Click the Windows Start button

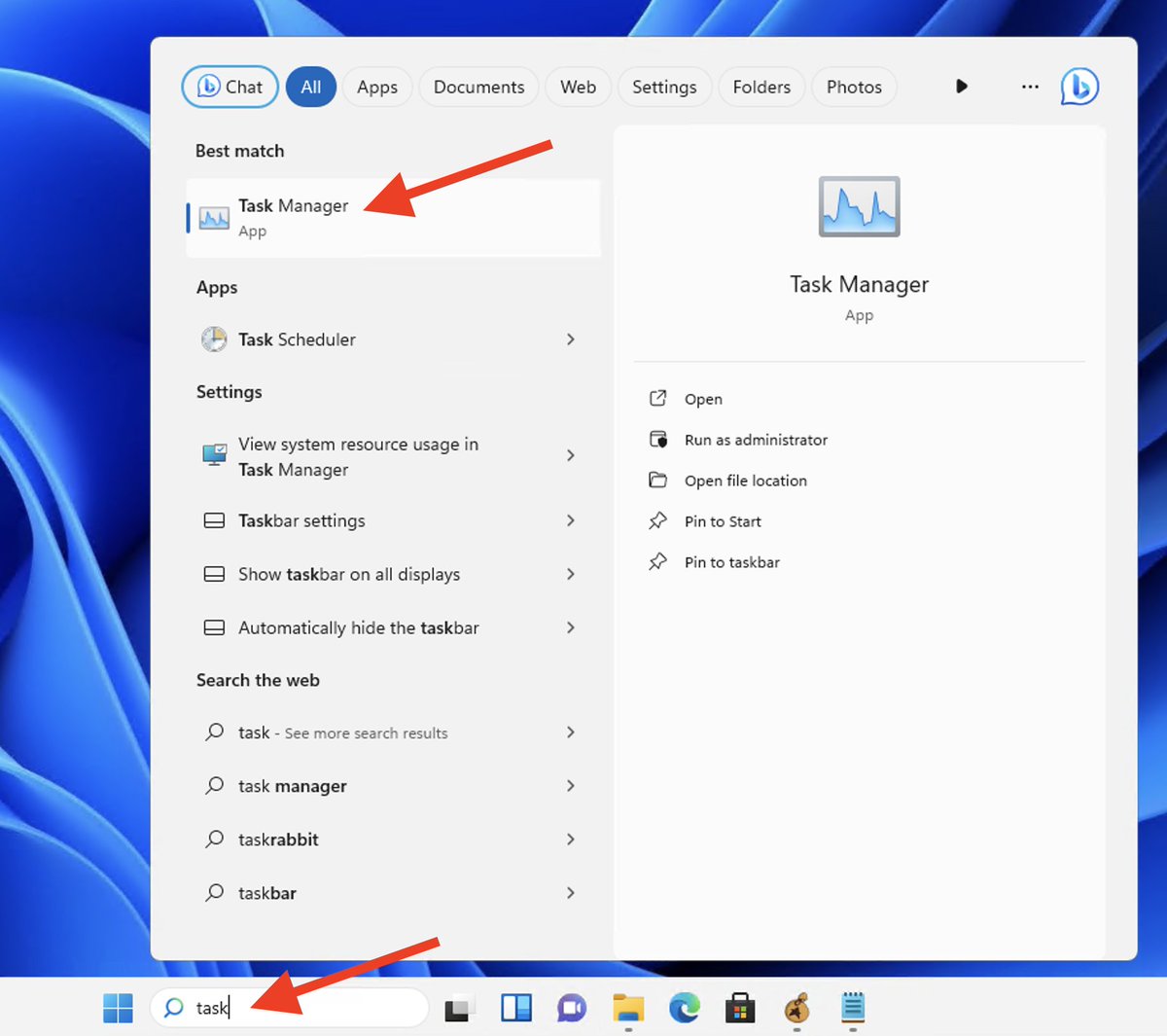coord(118,1009)
